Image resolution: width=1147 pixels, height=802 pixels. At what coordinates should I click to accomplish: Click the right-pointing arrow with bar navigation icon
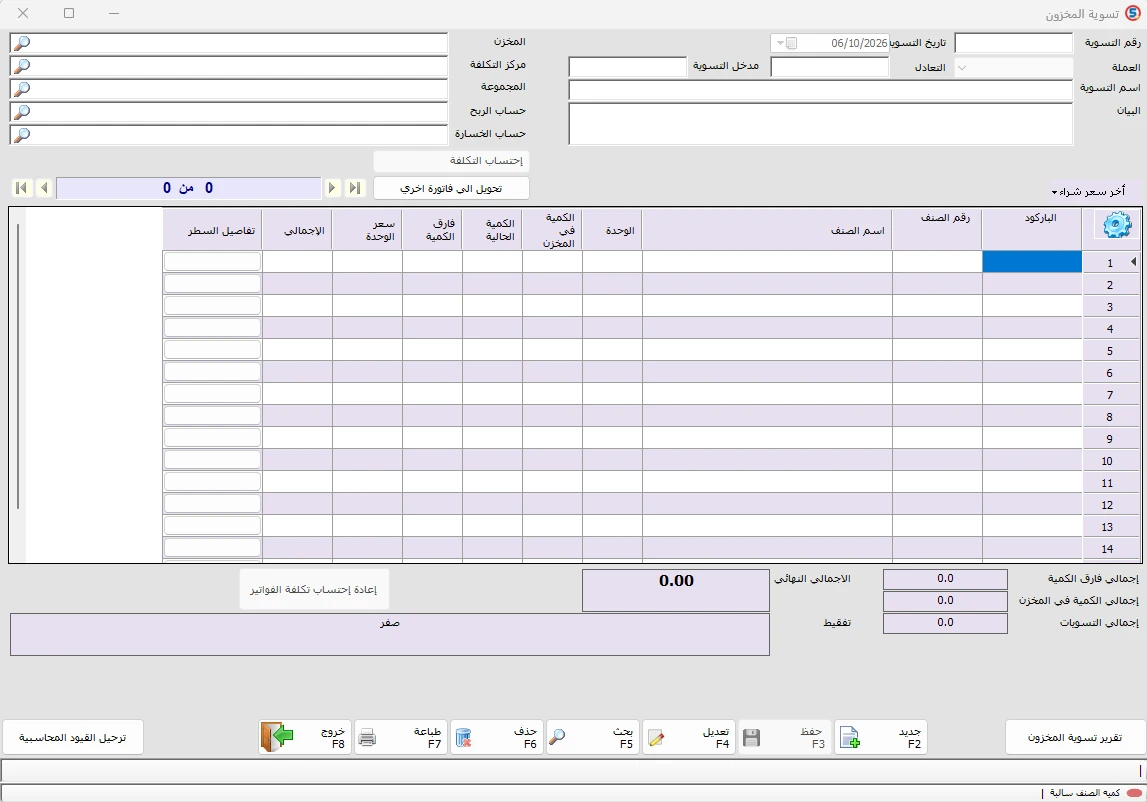click(x=355, y=188)
